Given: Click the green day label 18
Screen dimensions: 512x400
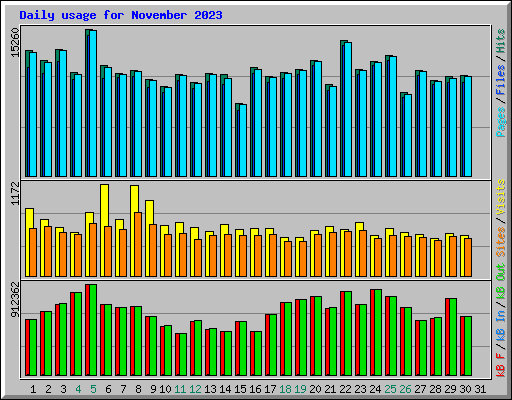Looking at the screenshot, I should pos(286,389).
